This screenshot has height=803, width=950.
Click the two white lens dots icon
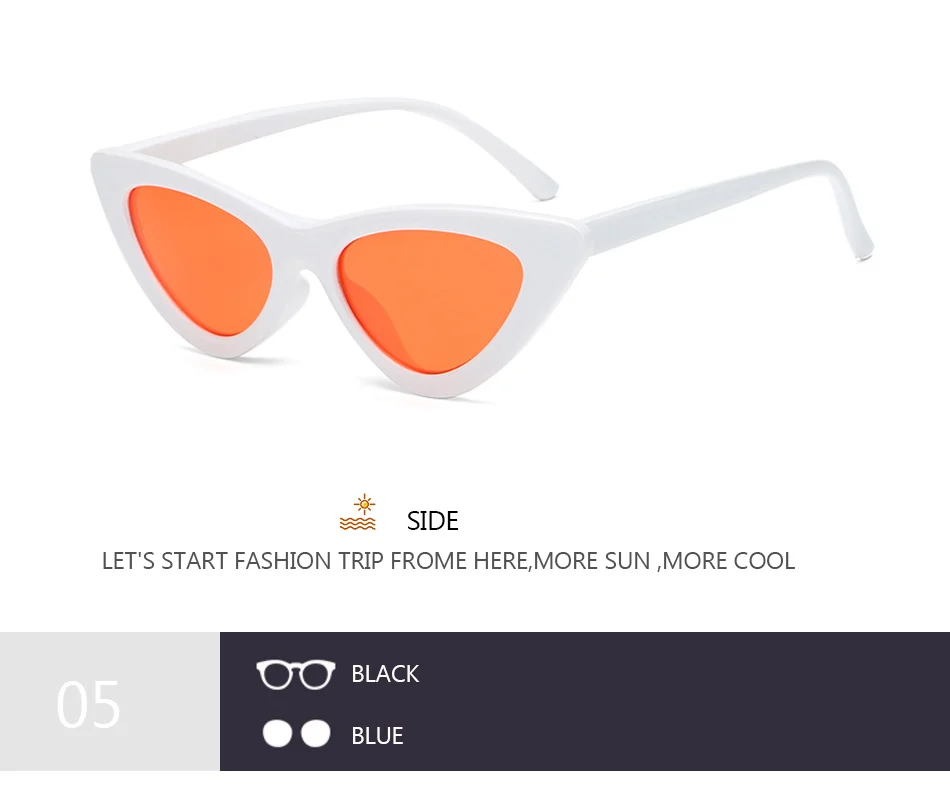(296, 733)
